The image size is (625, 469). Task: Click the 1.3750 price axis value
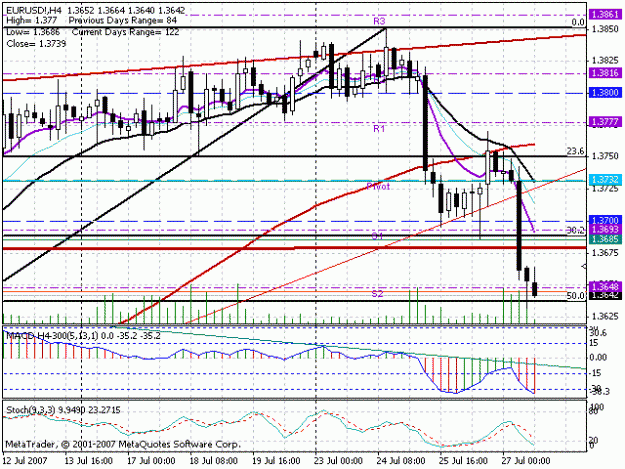click(605, 156)
